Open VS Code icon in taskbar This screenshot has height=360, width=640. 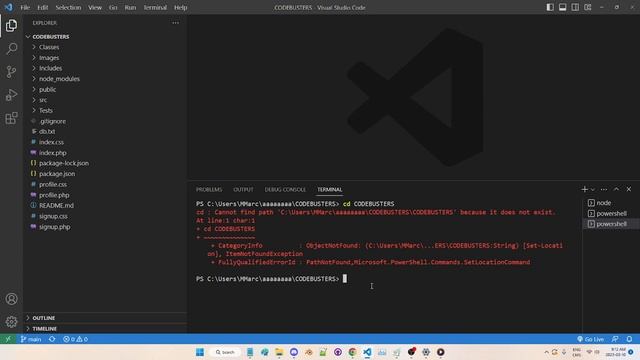pyautogui.click(x=367, y=352)
